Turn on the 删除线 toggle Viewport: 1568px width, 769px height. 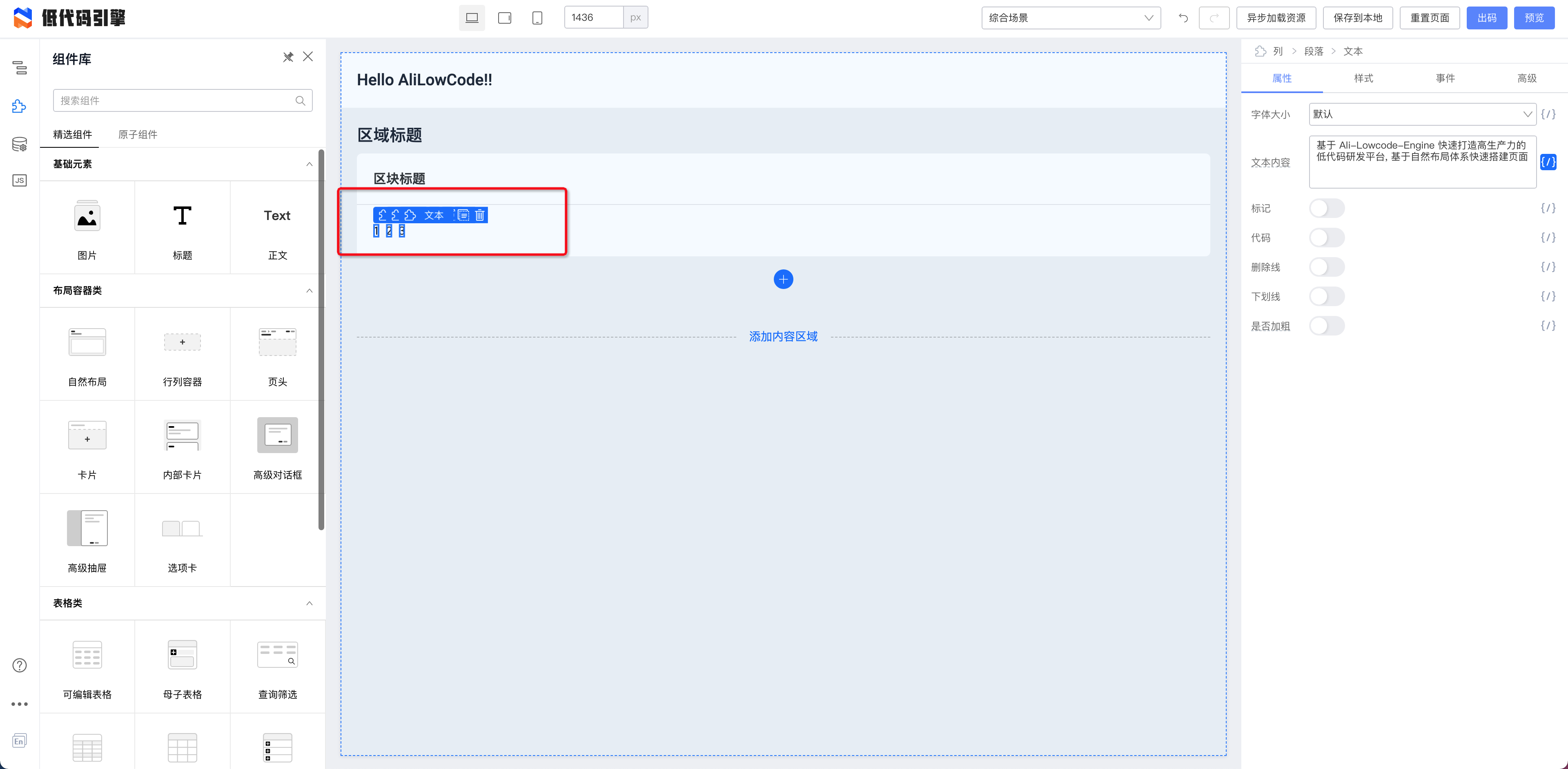tap(1326, 267)
